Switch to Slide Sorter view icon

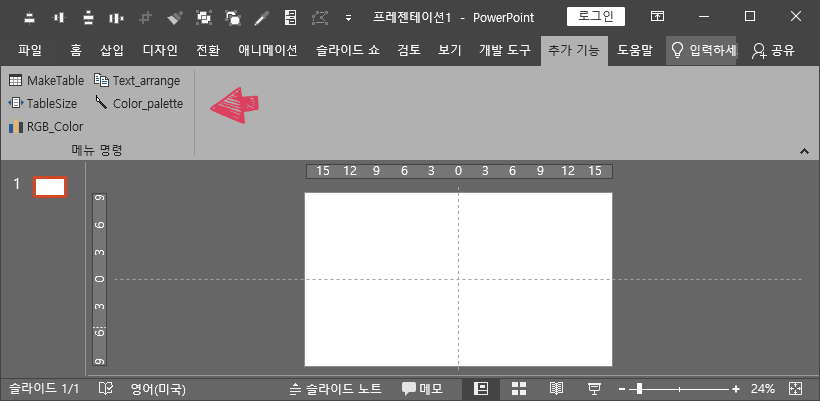pos(519,388)
